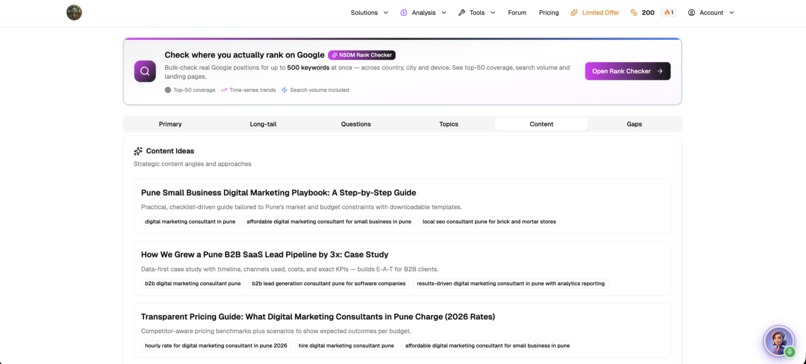Image resolution: width=806 pixels, height=364 pixels.
Task: Click the 'hourly rate for digital marketing consultant in pune 2026' tag
Action: click(x=216, y=345)
